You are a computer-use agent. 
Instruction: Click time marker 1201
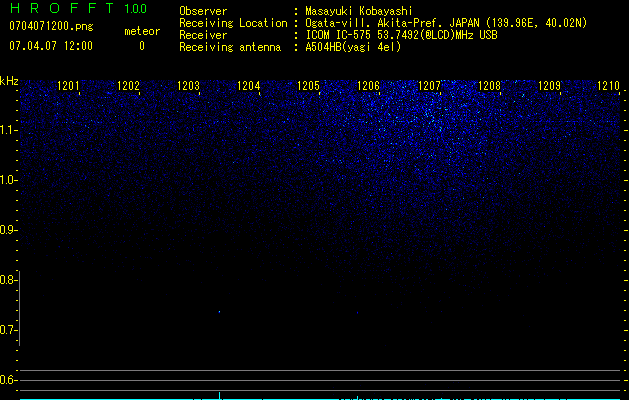point(68,86)
